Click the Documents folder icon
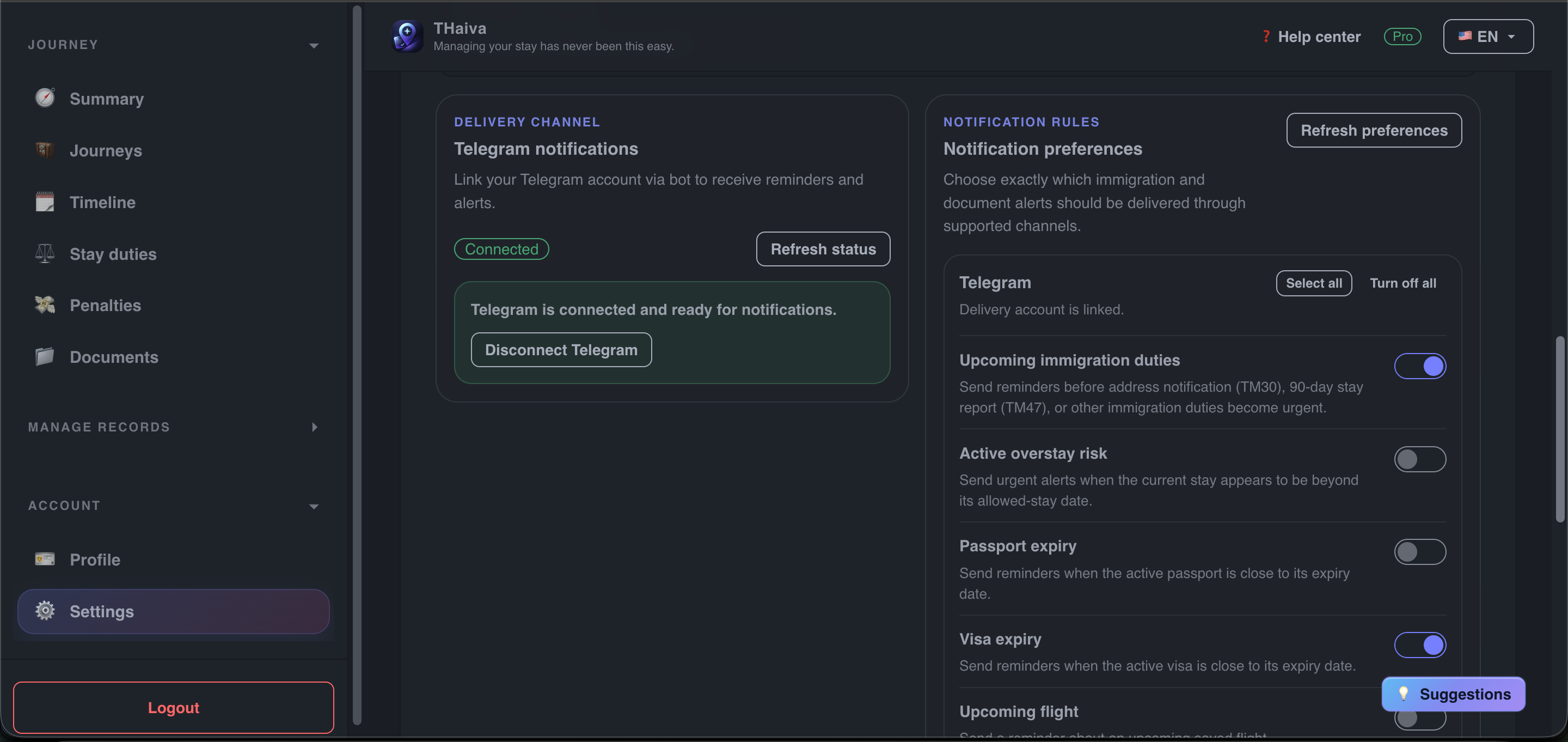The width and height of the screenshot is (1568, 742). (45, 356)
